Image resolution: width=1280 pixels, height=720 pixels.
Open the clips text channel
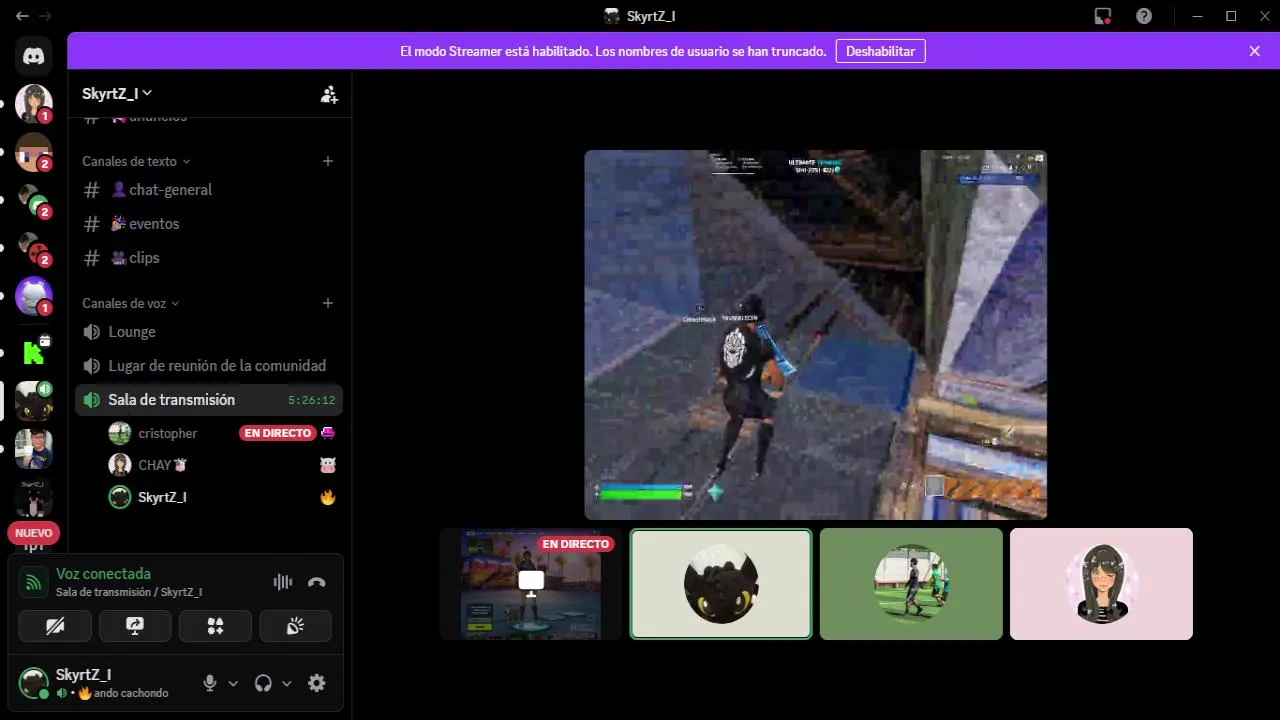click(x=209, y=258)
